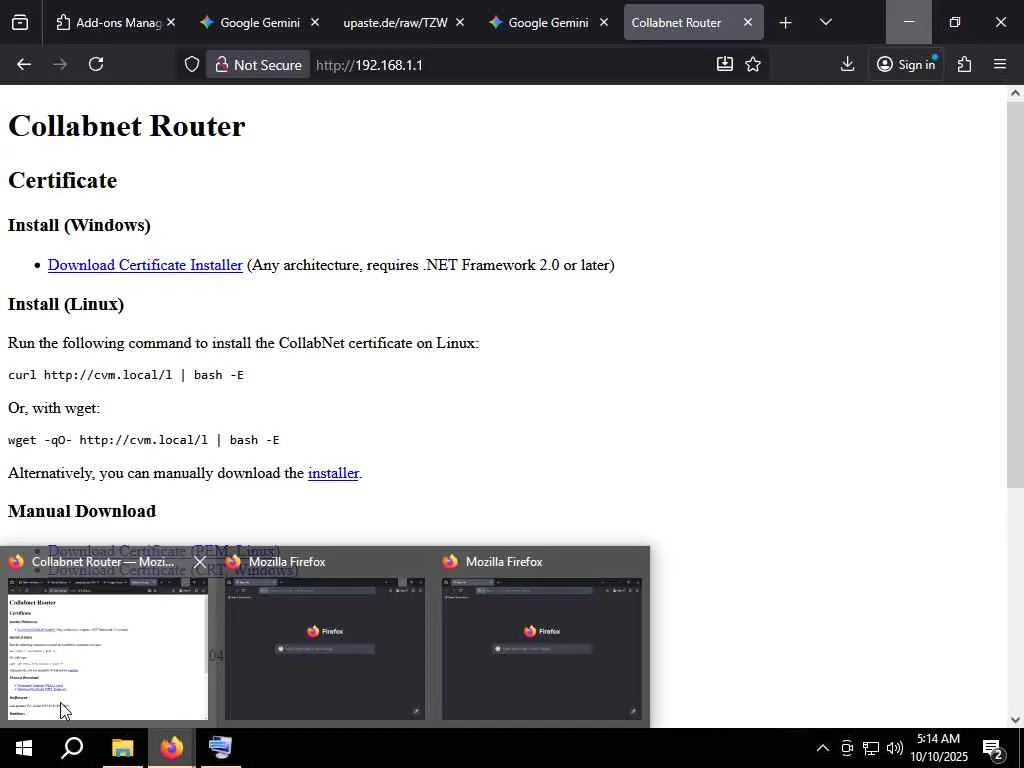This screenshot has width=1024, height=768.
Task: Reload the current page
Action: coord(96,64)
